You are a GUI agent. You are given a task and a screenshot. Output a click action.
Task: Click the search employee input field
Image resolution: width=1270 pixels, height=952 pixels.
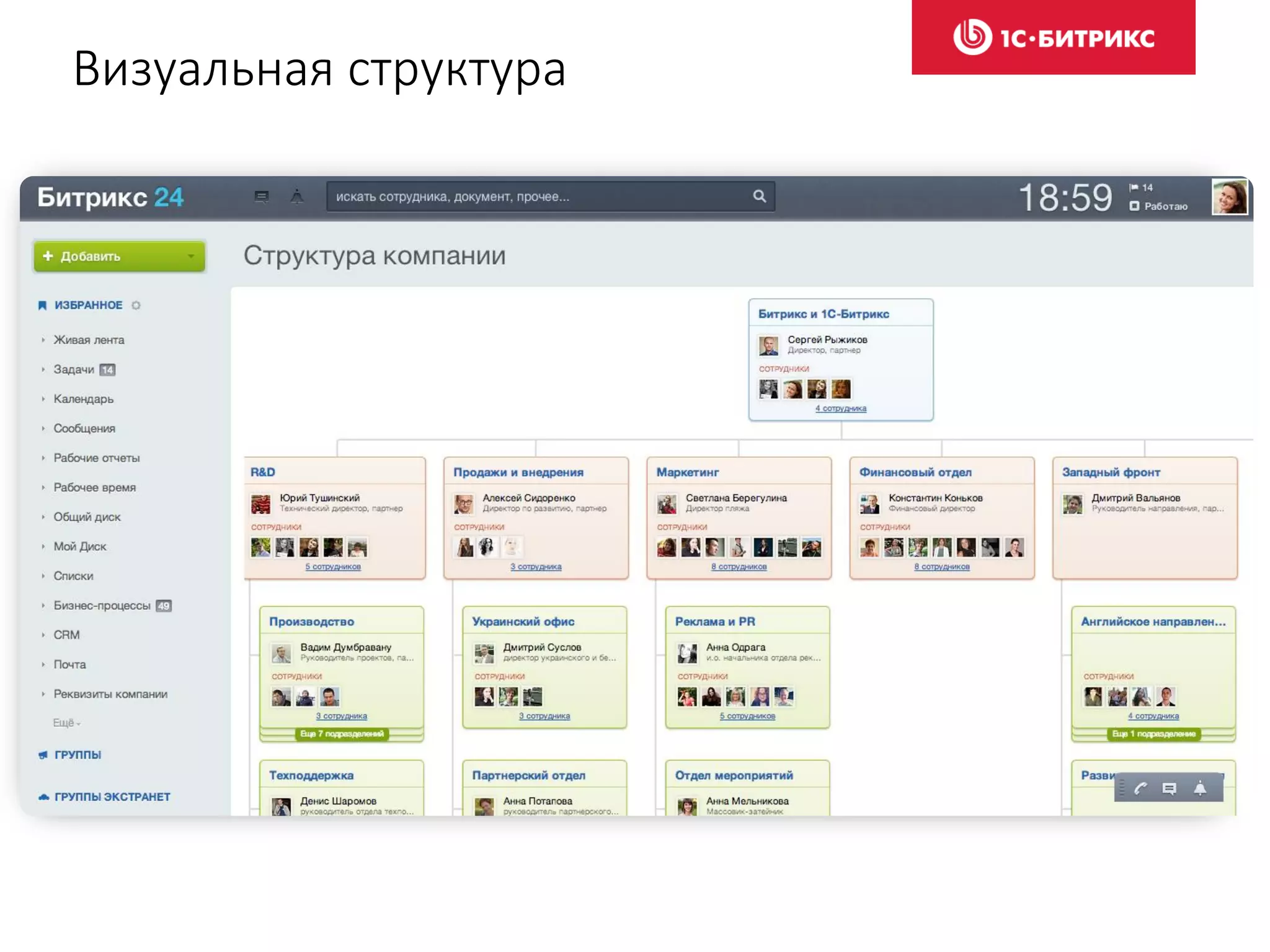(551, 196)
